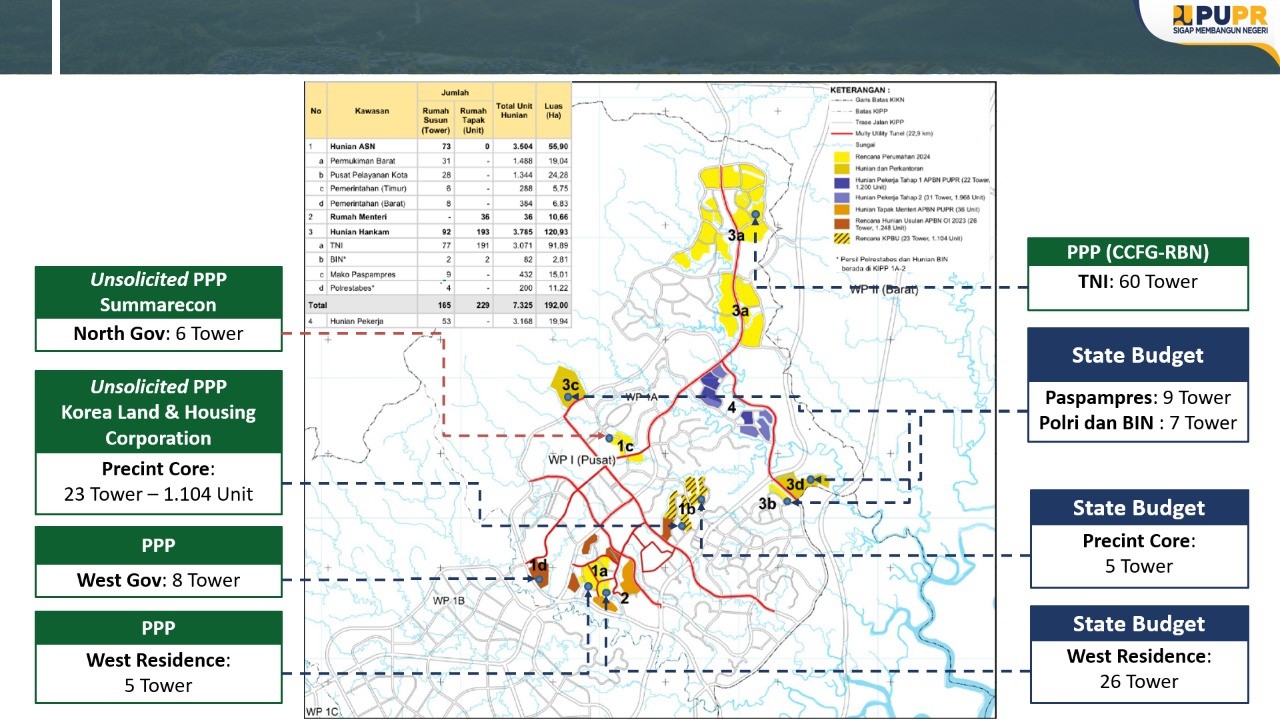This screenshot has width=1280, height=720.
Task: Open the Unsolicited PPP Summarecon box
Action: [x=158, y=291]
